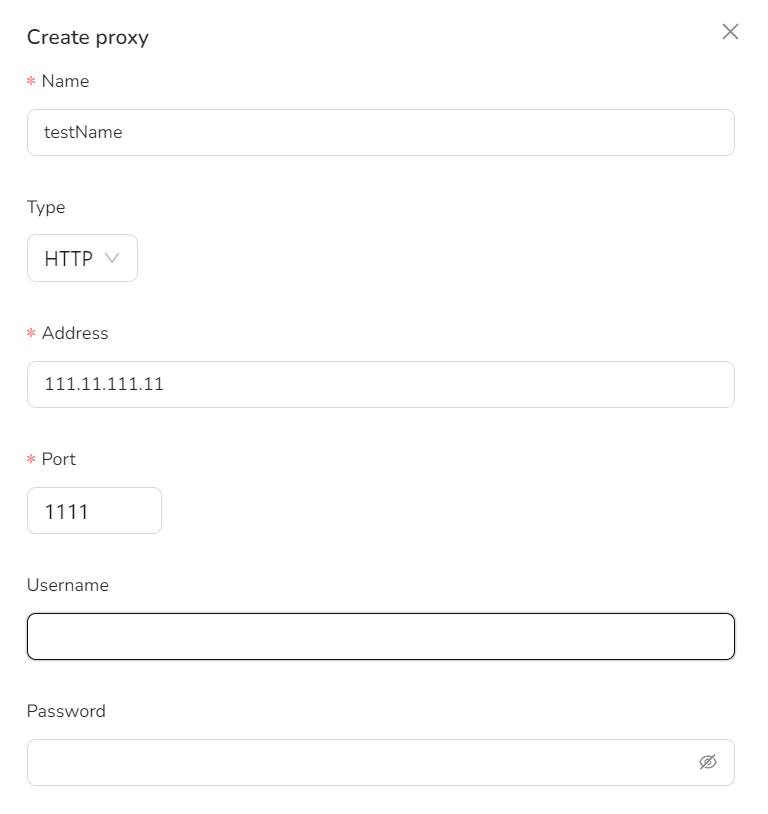The width and height of the screenshot is (768, 814).
Task: Click the Name field label
Action: [x=65, y=82]
